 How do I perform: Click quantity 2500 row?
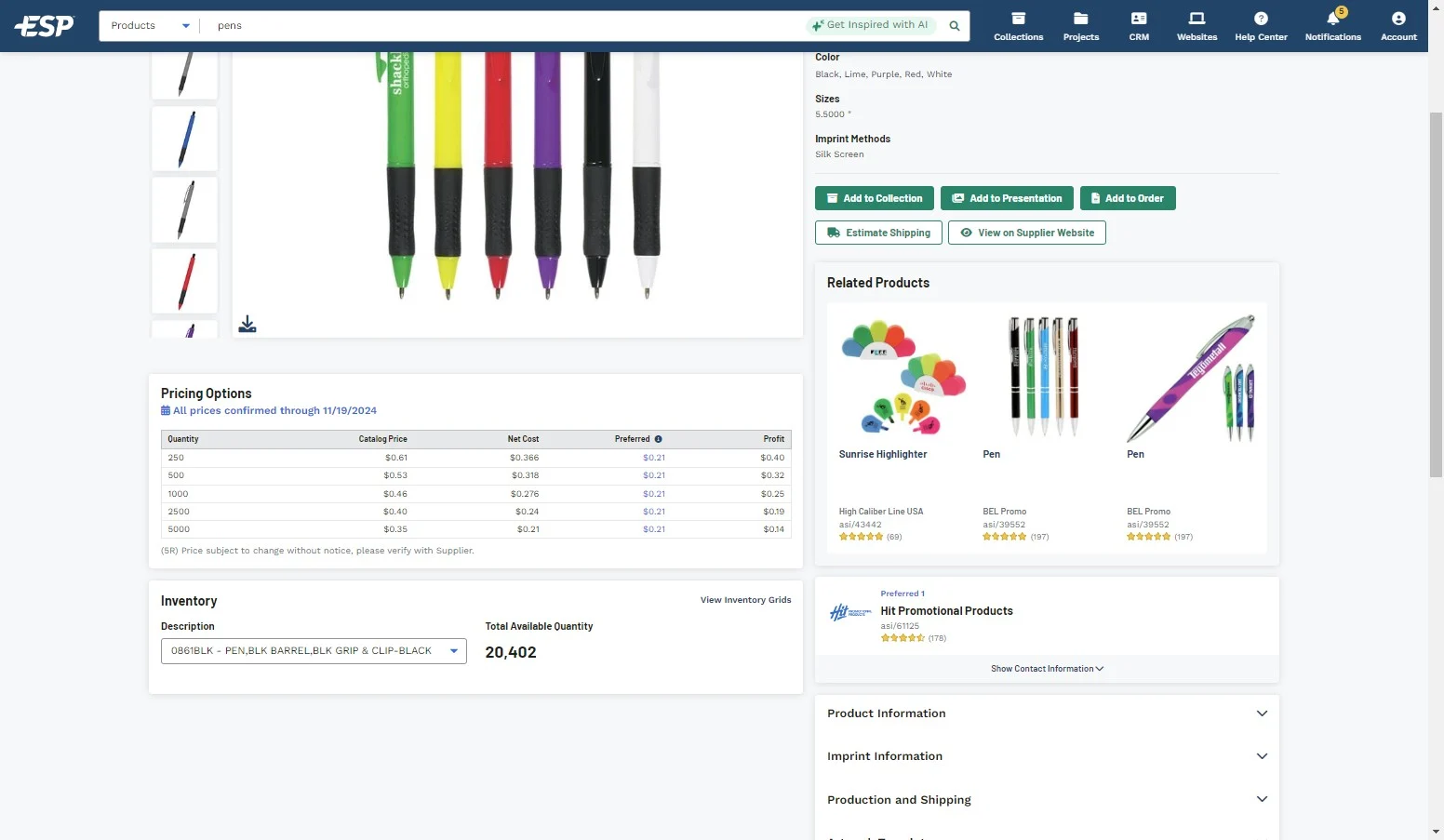(x=475, y=512)
